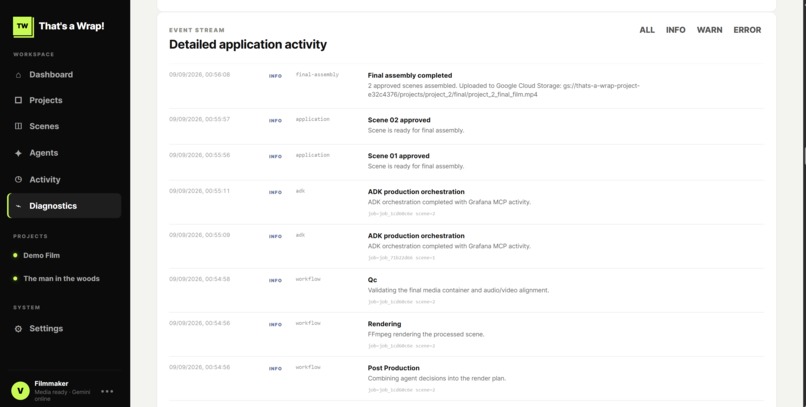
Task: Click the timestamp 09/09/2026, 00:55:56
Action: point(199,155)
